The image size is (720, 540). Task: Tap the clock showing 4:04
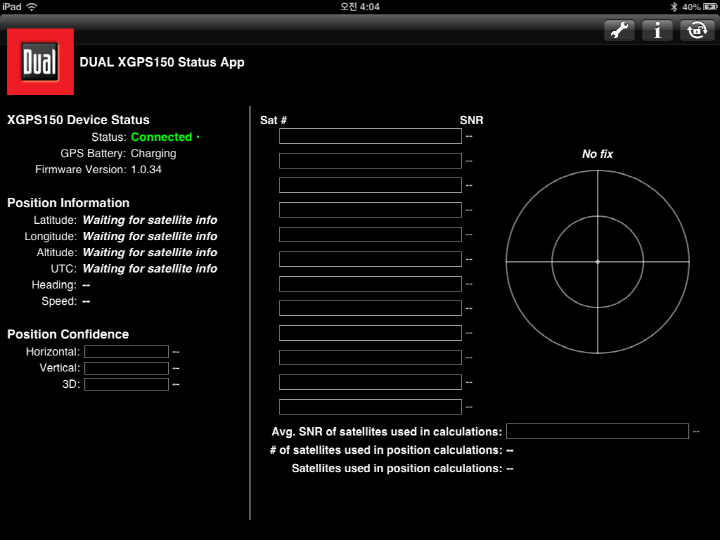point(360,6)
